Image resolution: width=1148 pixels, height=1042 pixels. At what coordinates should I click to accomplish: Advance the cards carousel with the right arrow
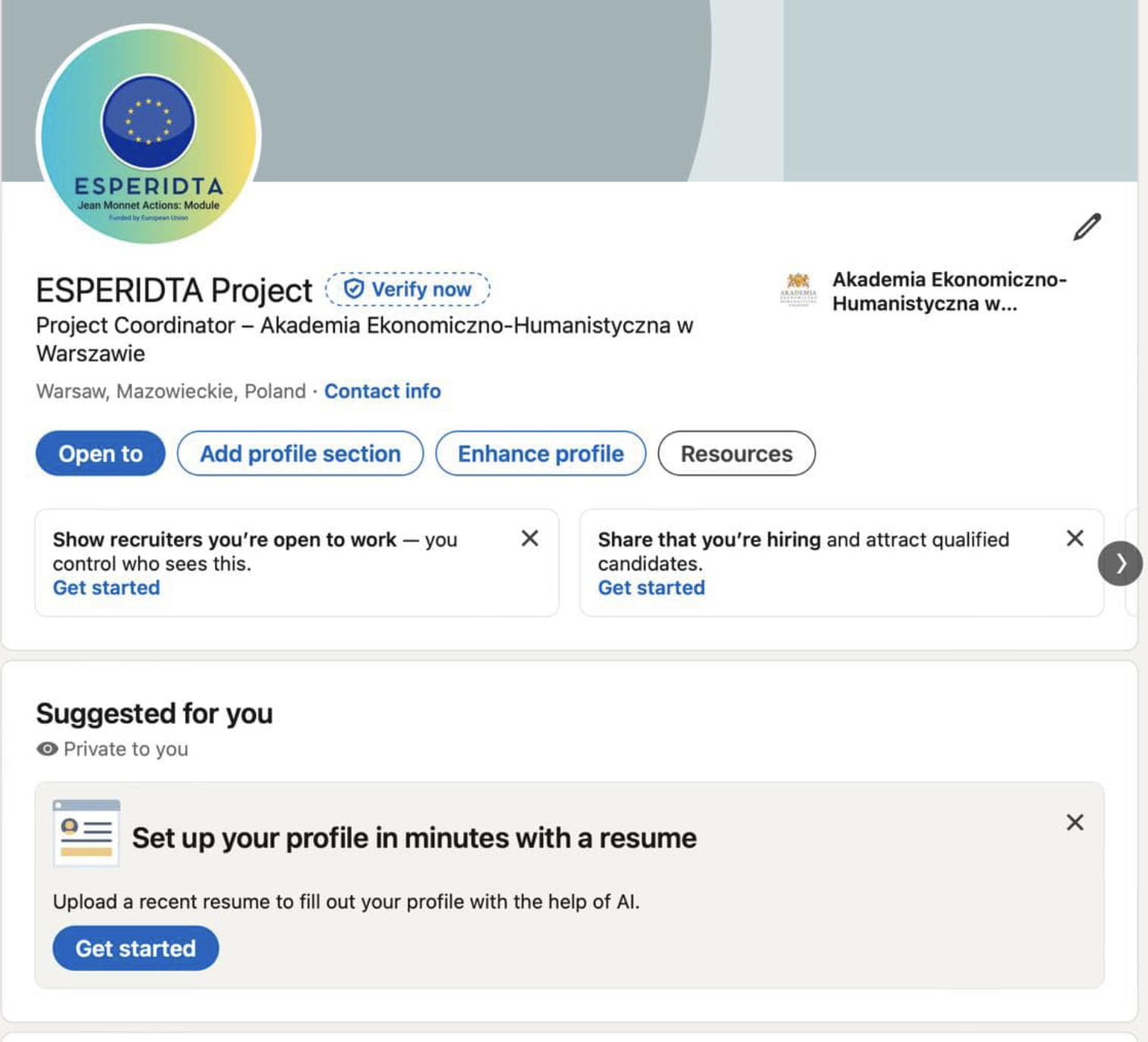[1120, 564]
